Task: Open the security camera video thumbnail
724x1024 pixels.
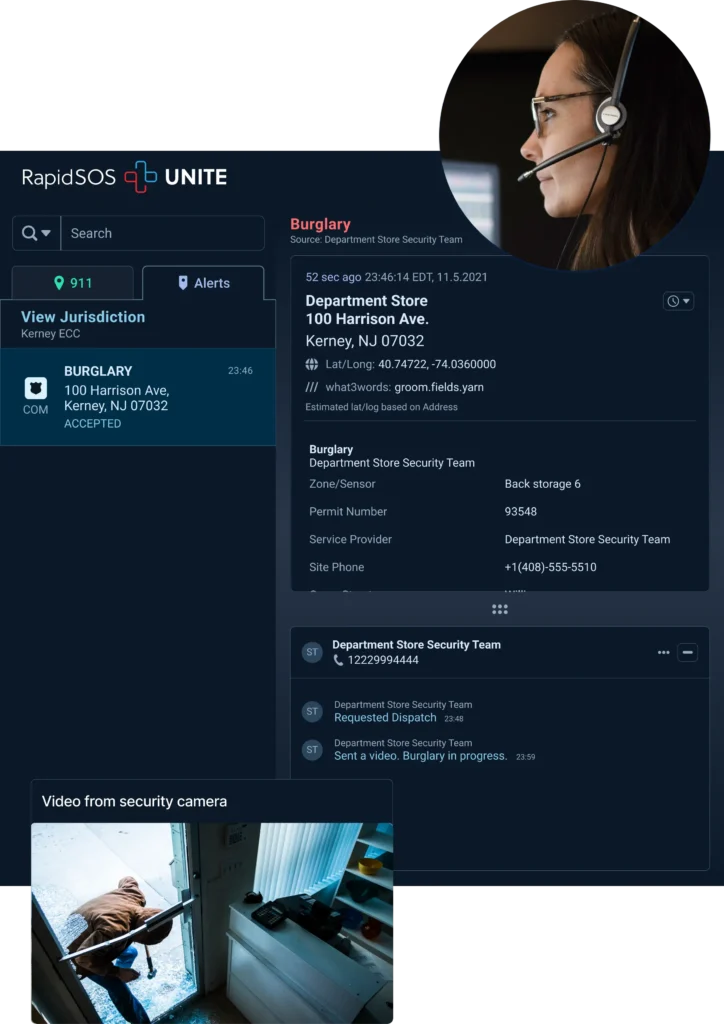Action: pyautogui.click(x=212, y=920)
